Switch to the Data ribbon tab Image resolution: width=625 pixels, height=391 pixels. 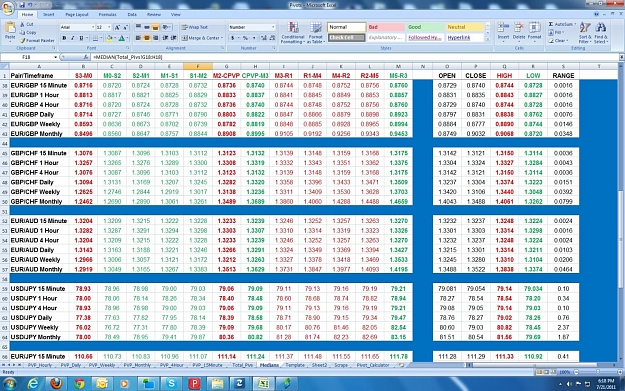tap(132, 14)
